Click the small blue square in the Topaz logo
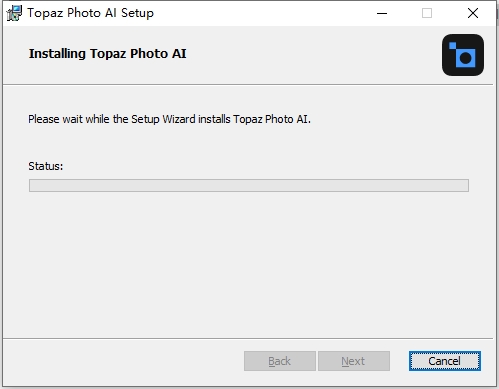The height and width of the screenshot is (389, 499). coord(453,46)
